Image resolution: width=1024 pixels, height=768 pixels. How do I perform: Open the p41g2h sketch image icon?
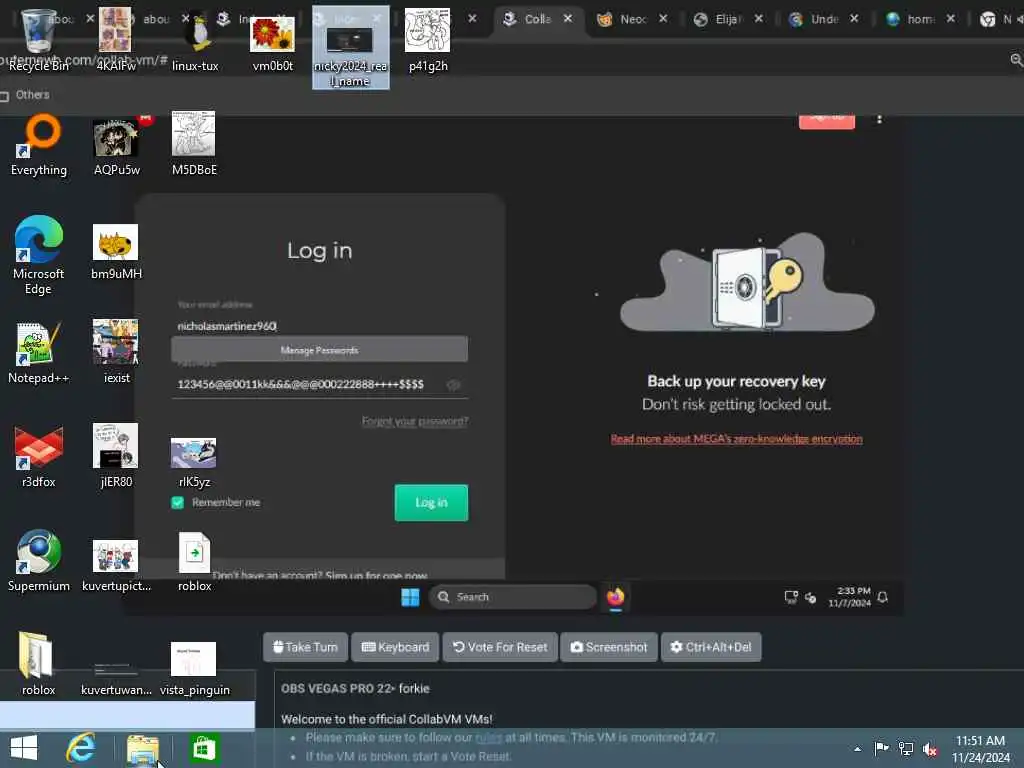pos(428,39)
